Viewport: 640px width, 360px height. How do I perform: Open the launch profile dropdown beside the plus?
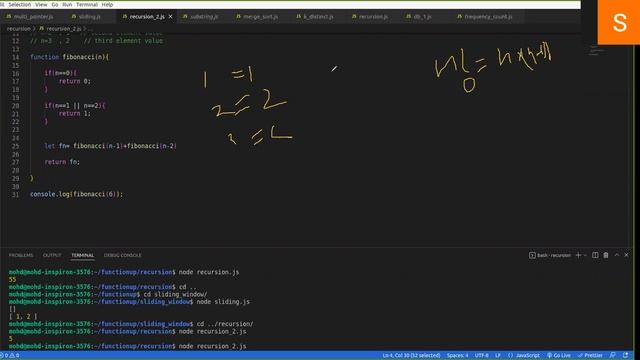[585, 256]
